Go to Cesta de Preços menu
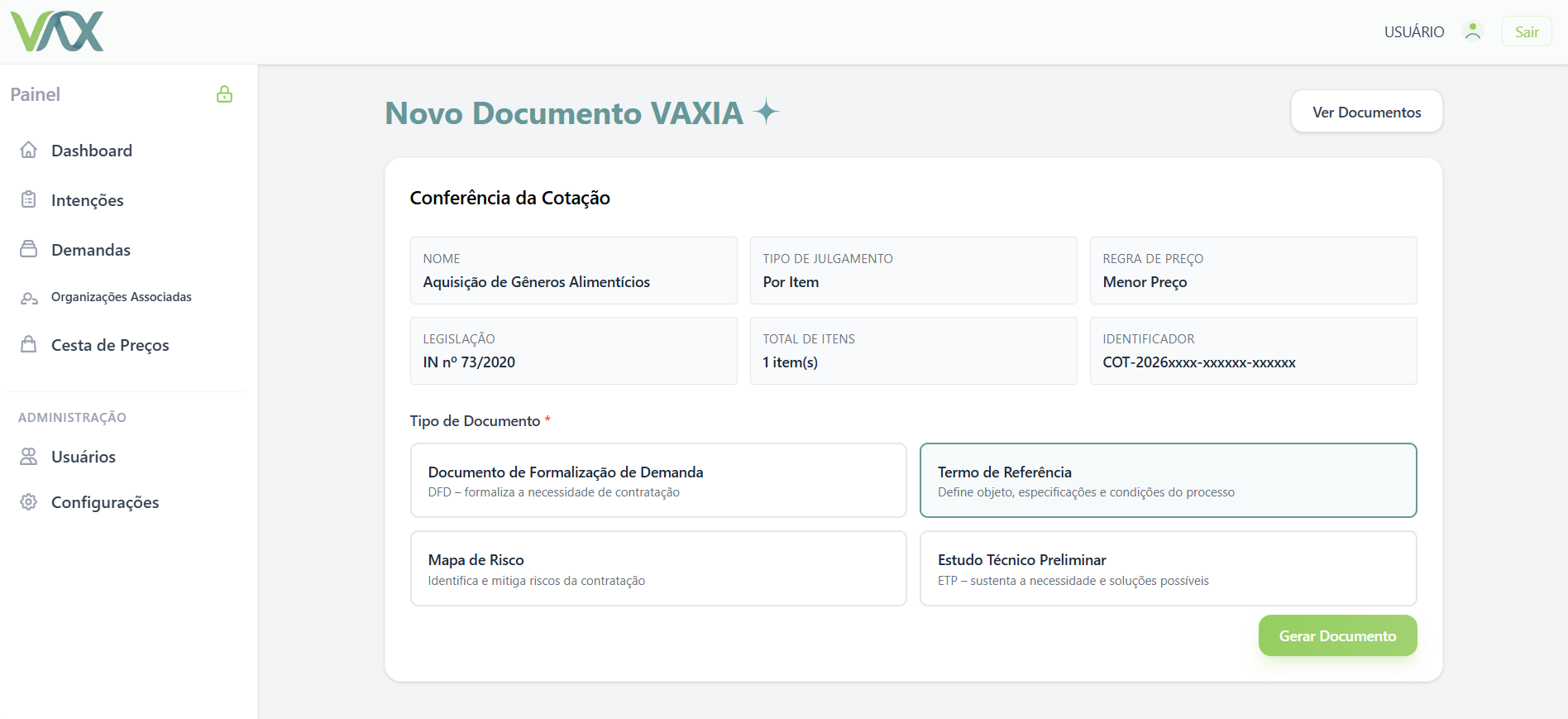This screenshot has width=1568, height=719. (110, 345)
